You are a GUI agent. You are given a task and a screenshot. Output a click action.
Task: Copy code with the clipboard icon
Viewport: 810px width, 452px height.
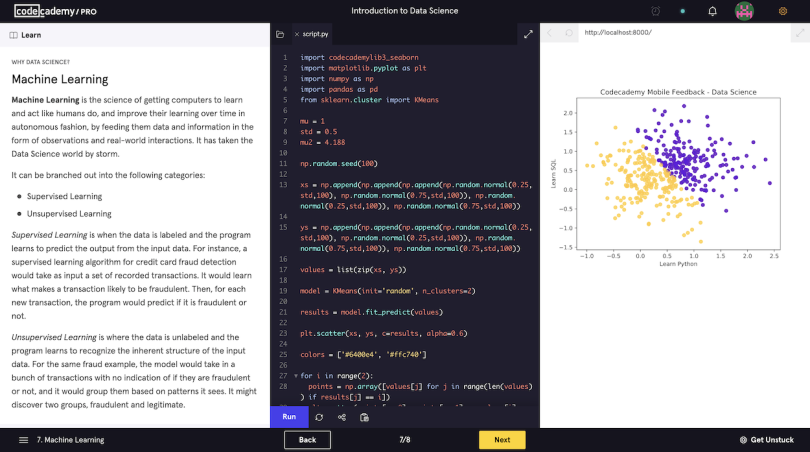pyautogui.click(x=365, y=417)
